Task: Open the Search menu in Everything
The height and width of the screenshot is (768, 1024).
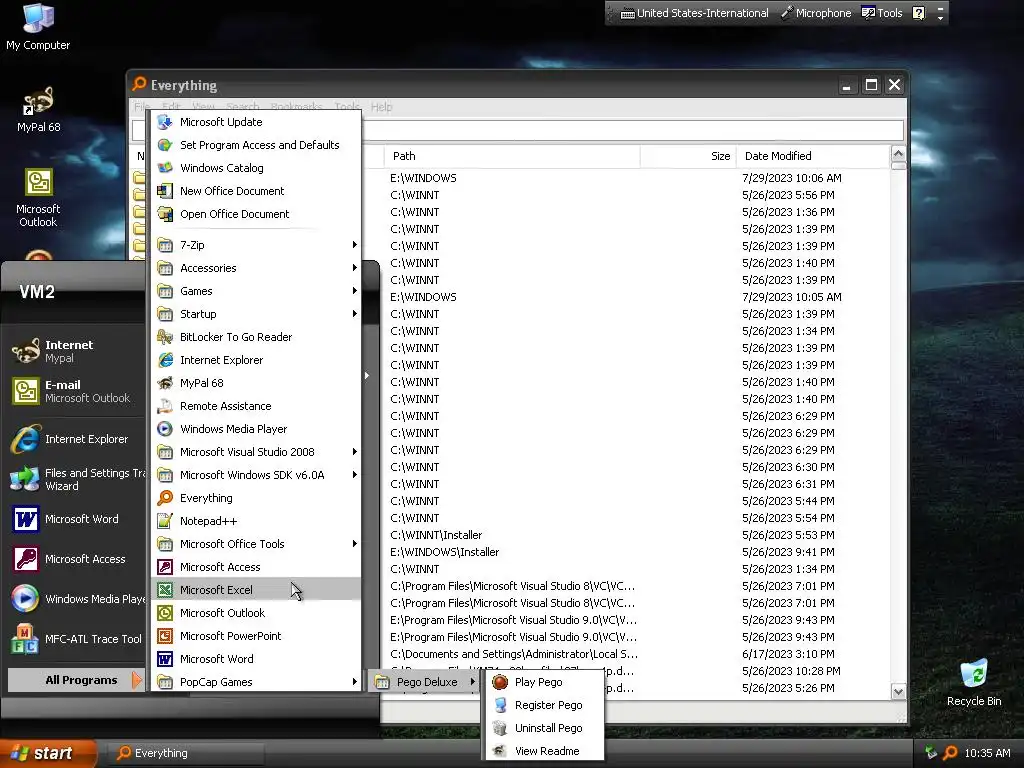Action: (243, 107)
